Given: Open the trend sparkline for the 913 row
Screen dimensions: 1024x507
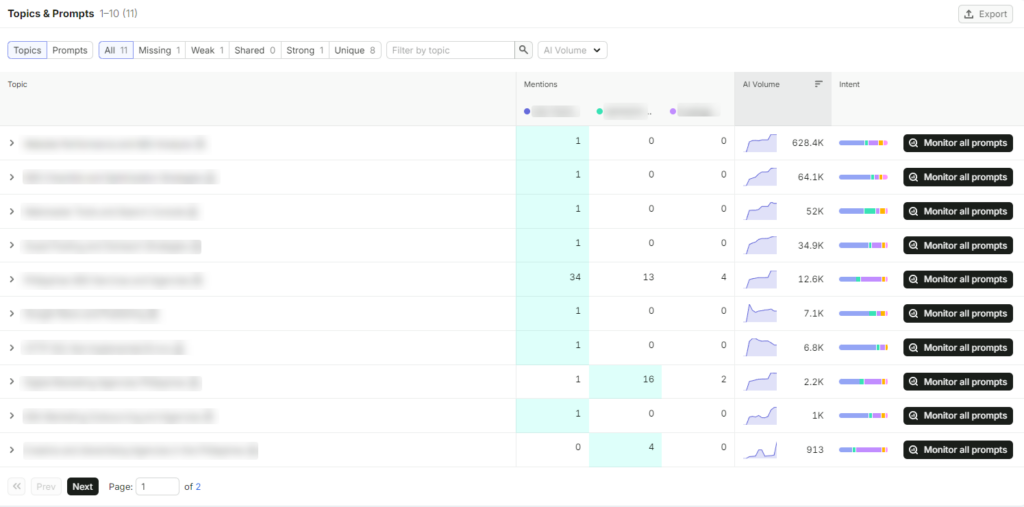Looking at the screenshot, I should coord(761,450).
